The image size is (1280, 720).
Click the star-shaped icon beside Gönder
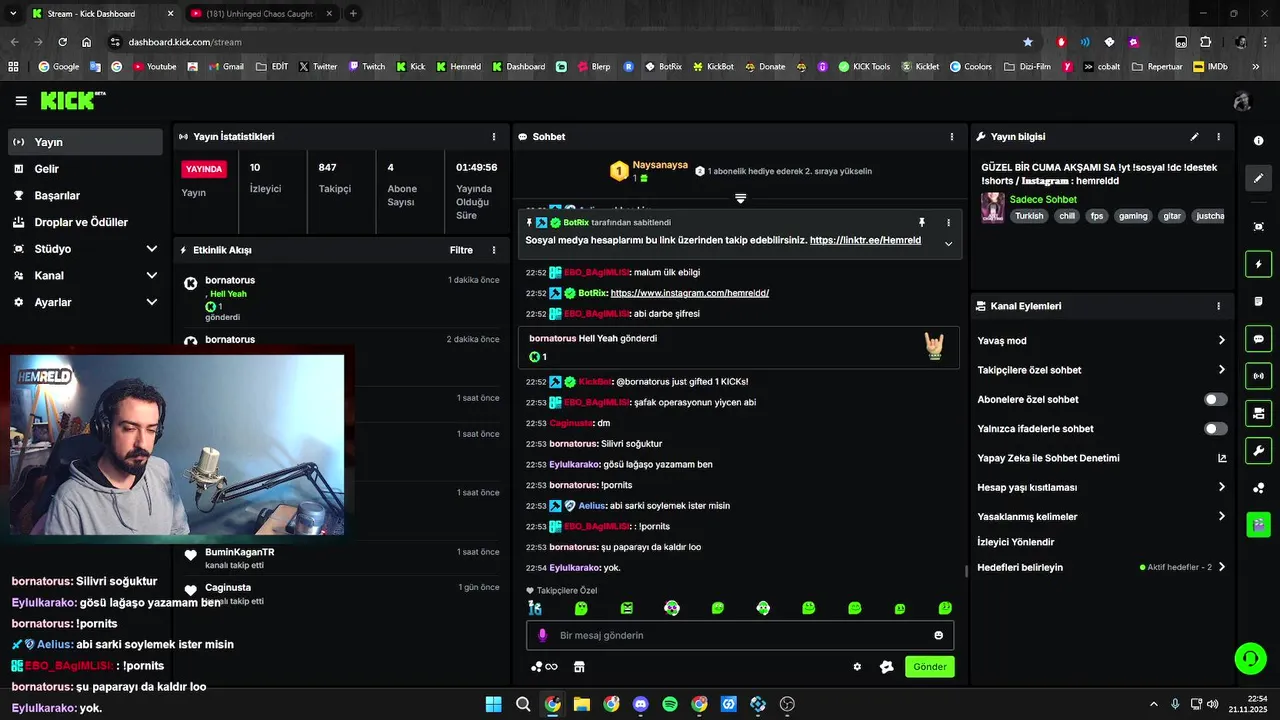click(x=886, y=667)
